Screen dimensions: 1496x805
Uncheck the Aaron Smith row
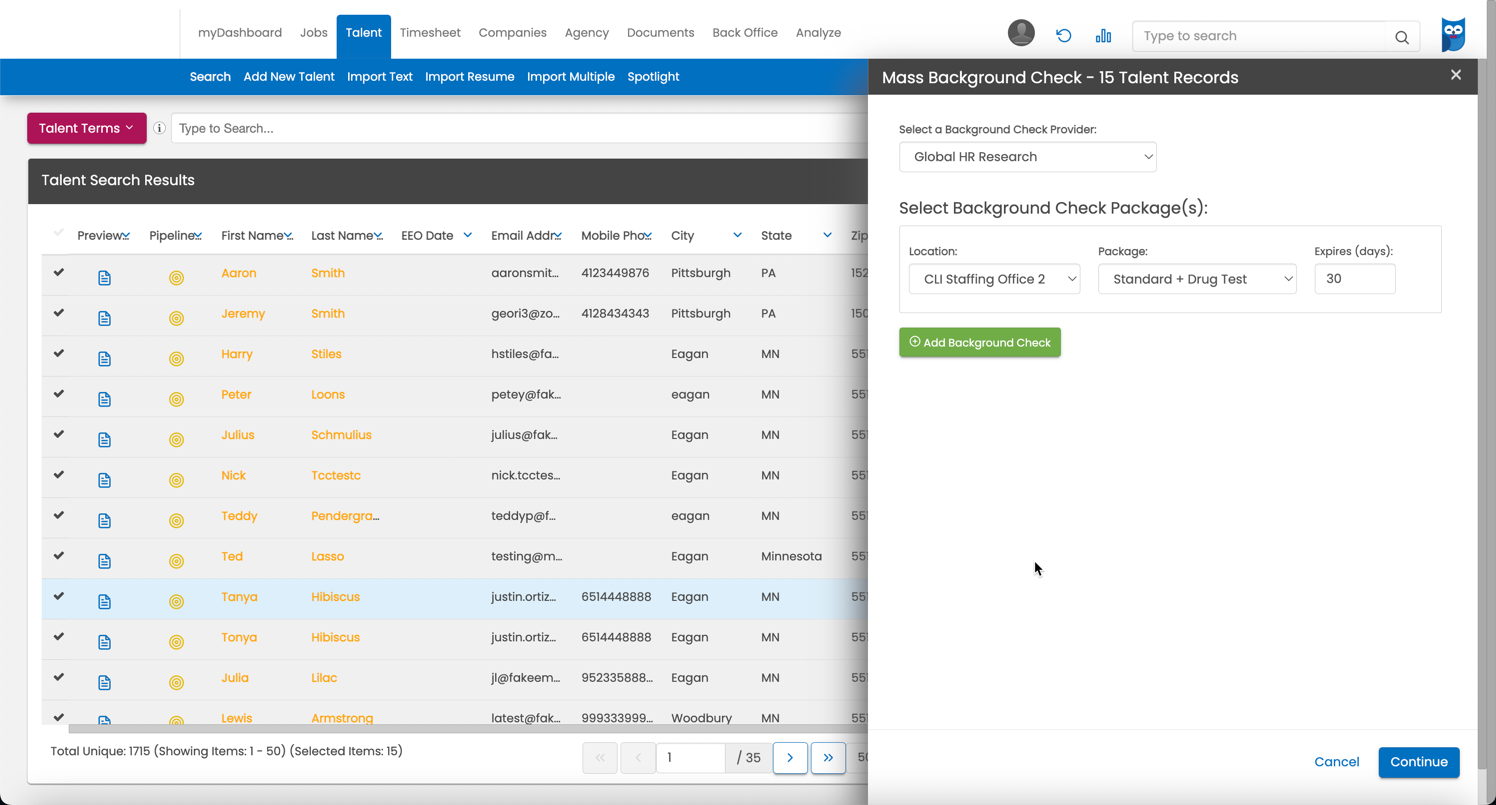(x=59, y=272)
